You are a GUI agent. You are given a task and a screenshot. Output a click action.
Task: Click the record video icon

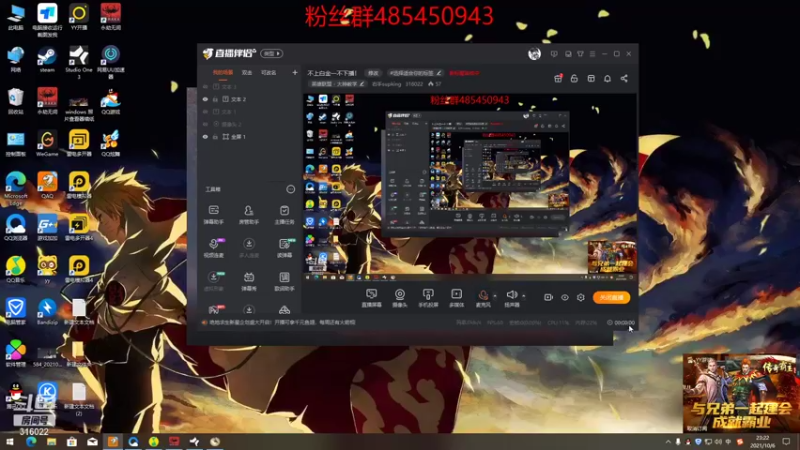click(x=548, y=297)
